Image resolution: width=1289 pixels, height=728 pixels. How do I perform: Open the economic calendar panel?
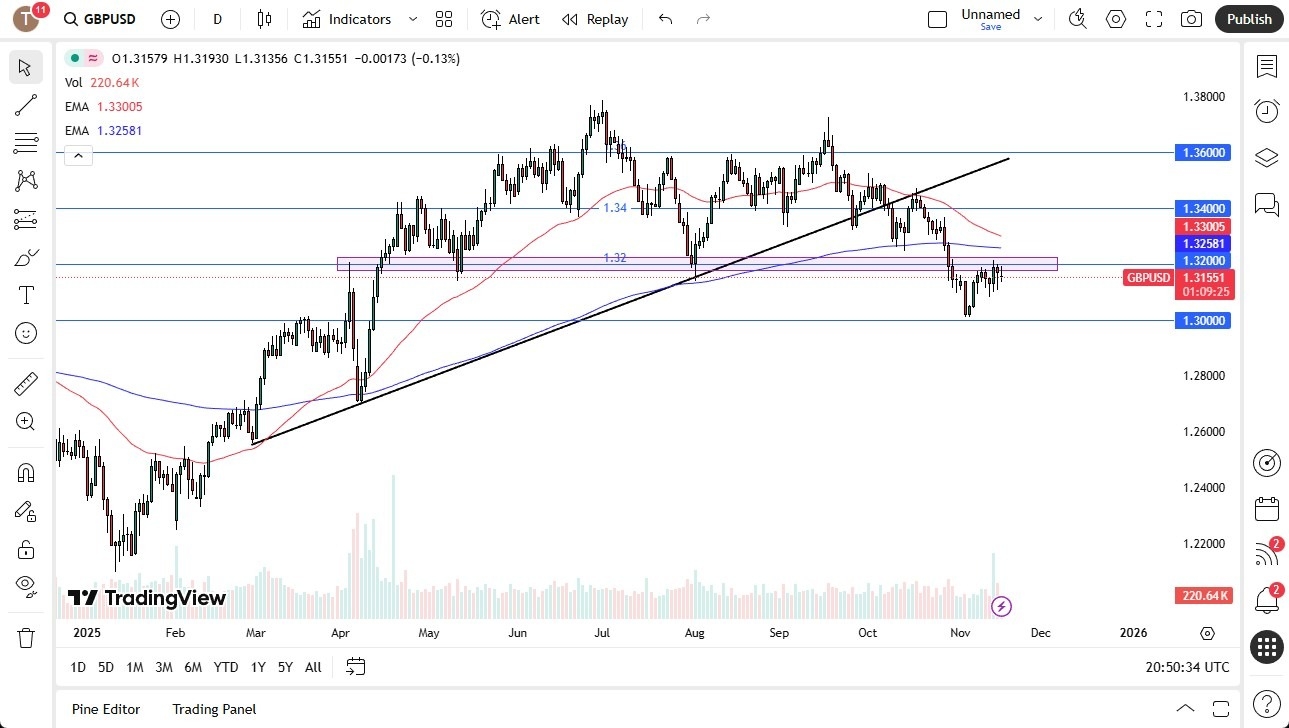[x=1266, y=509]
